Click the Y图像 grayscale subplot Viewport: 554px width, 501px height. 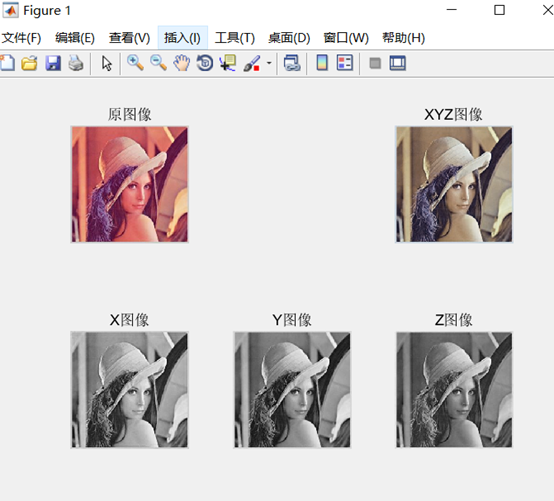click(x=292, y=390)
